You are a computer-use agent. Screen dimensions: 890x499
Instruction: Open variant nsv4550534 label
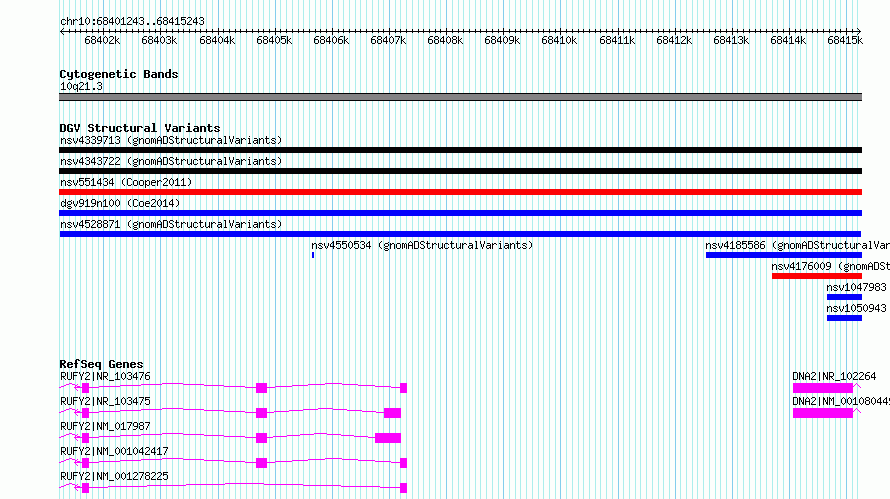pos(422,245)
